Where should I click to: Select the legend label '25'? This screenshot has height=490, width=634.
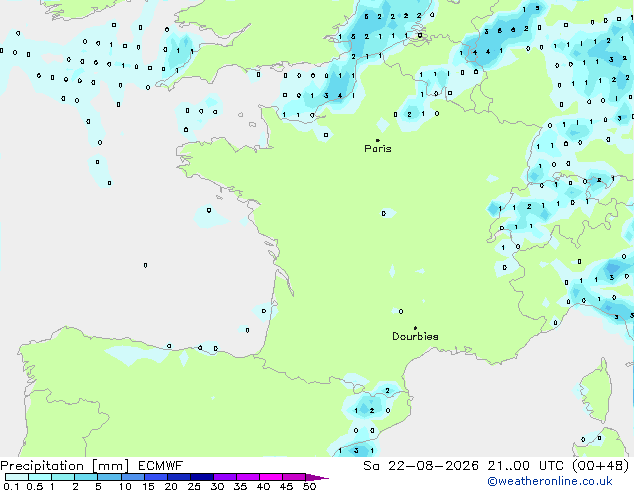click(x=194, y=486)
